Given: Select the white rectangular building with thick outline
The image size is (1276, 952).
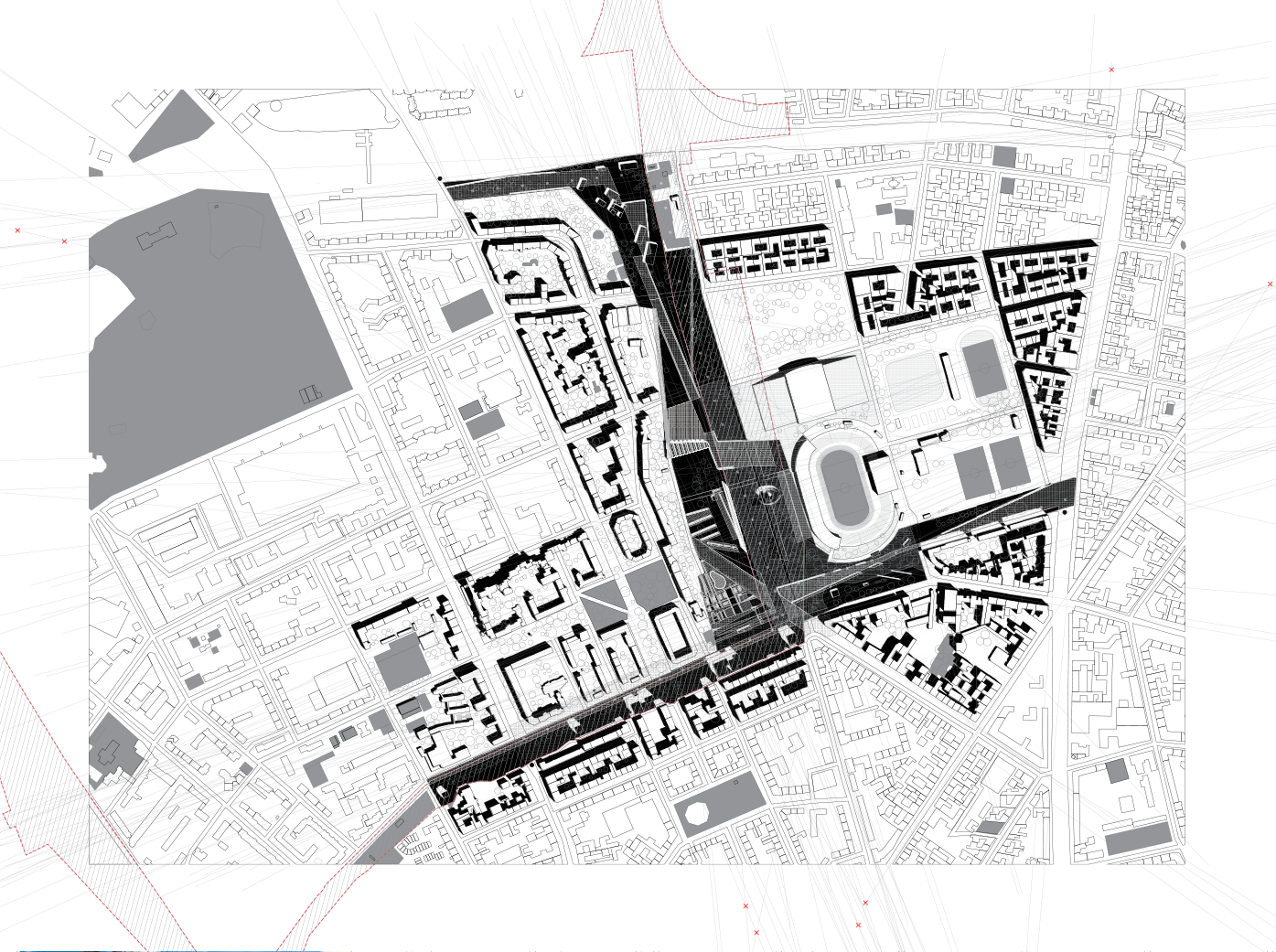Looking at the screenshot, I should pyautogui.click(x=672, y=633).
